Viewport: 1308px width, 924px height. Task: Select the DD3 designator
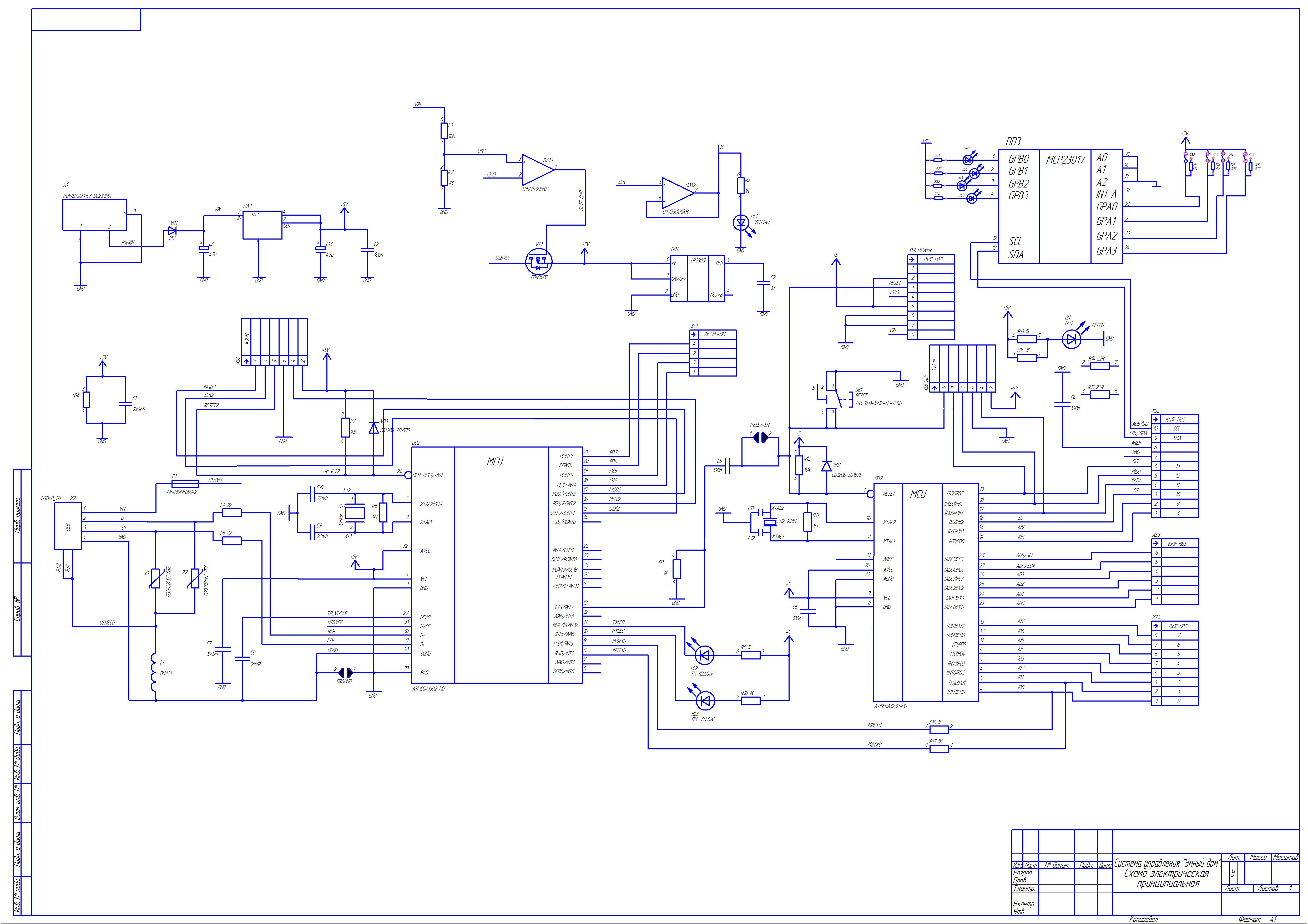1013,141
